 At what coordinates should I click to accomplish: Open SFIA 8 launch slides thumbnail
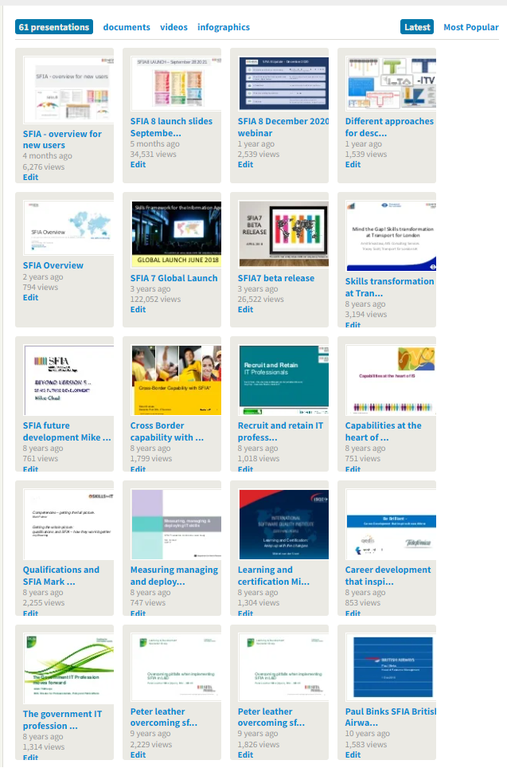pyautogui.click(x=176, y=83)
